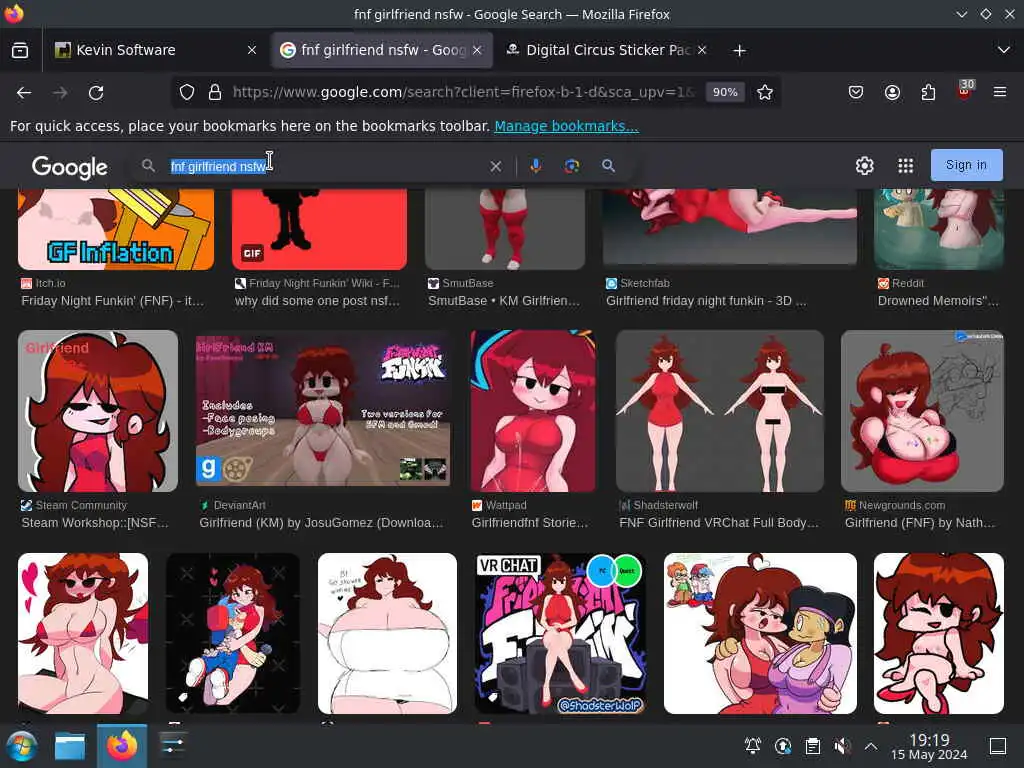Open the Google apps grid

905,166
